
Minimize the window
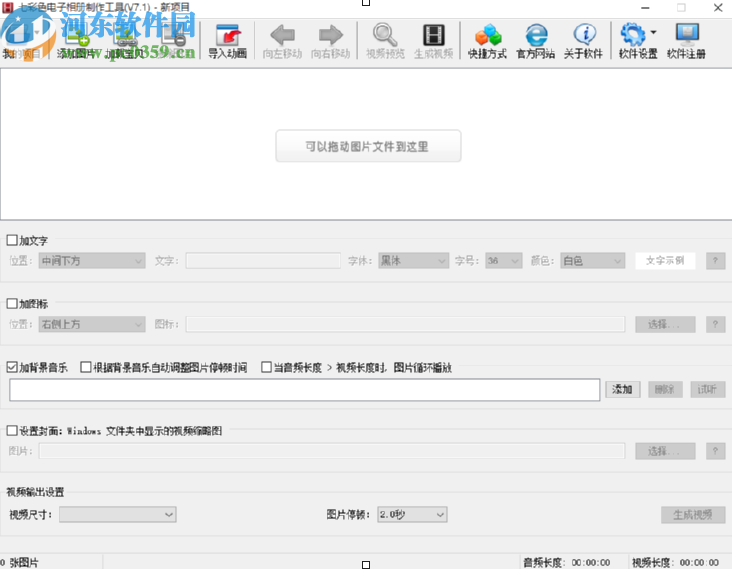[645, 8]
